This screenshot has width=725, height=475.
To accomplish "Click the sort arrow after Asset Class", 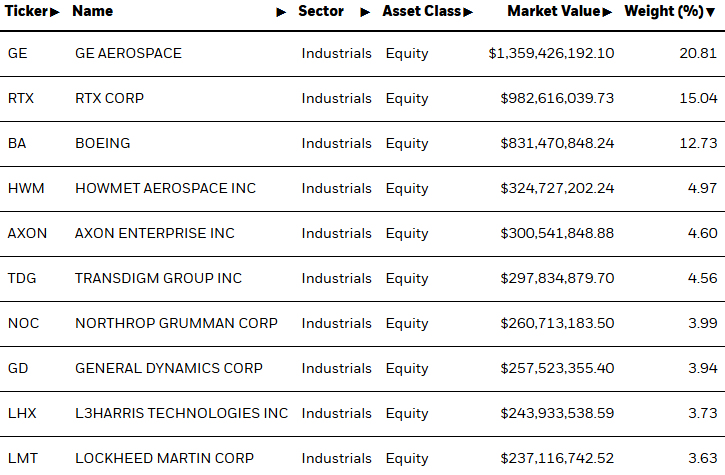I will tap(468, 12).
